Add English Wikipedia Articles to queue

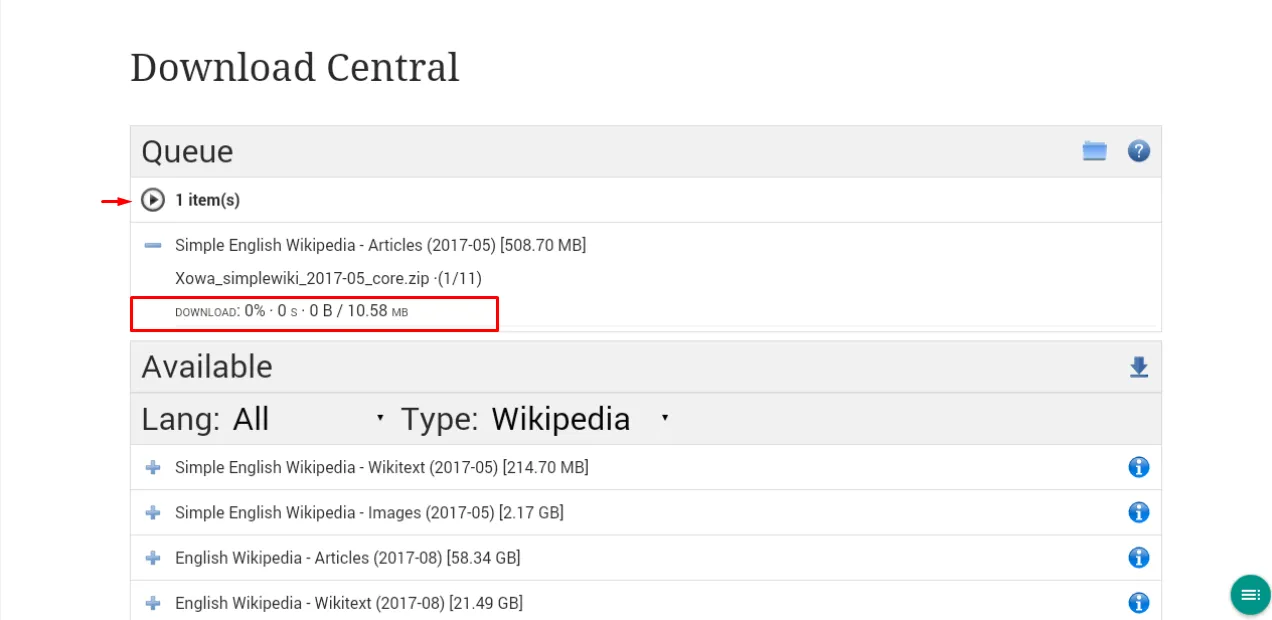pyautogui.click(x=152, y=557)
